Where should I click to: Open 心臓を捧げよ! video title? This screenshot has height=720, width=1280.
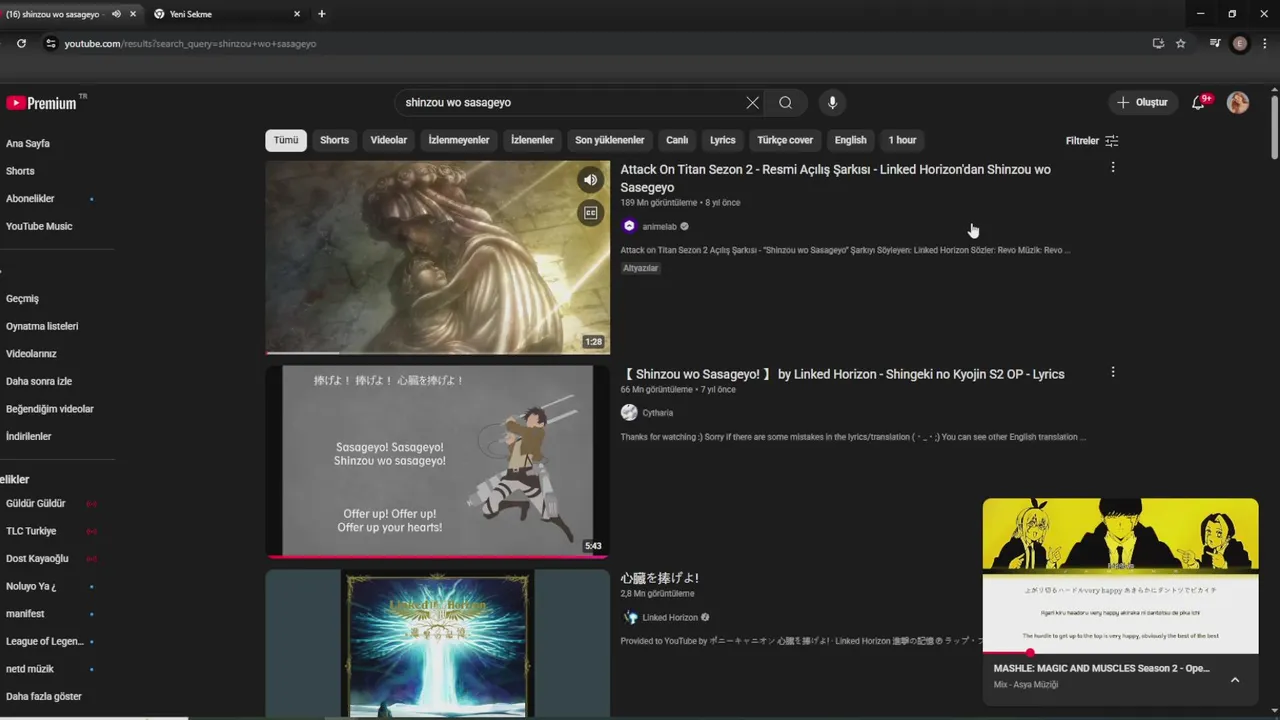coord(659,578)
